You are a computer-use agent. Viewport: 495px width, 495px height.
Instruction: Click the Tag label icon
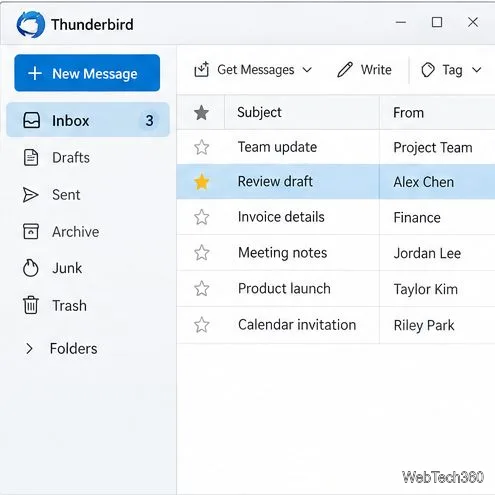[x=428, y=70]
